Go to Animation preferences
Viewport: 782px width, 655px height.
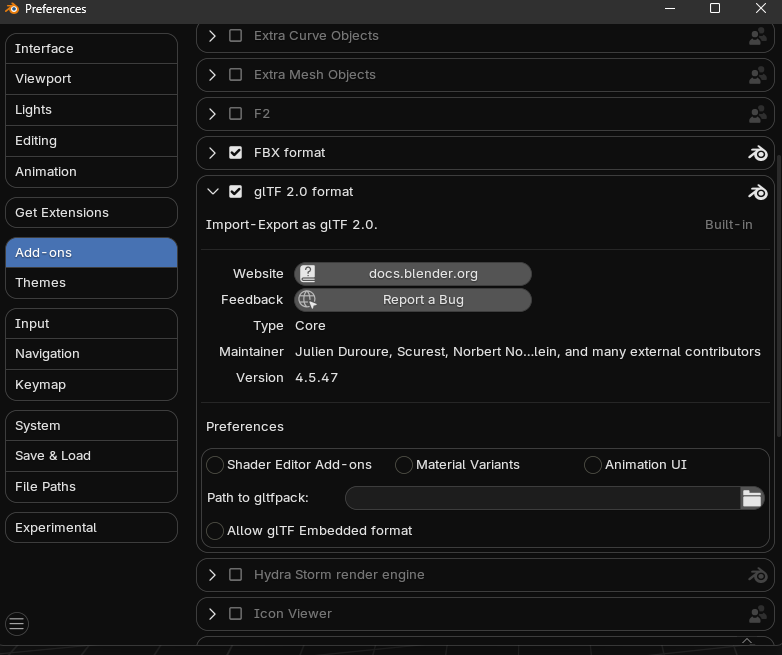coord(91,172)
